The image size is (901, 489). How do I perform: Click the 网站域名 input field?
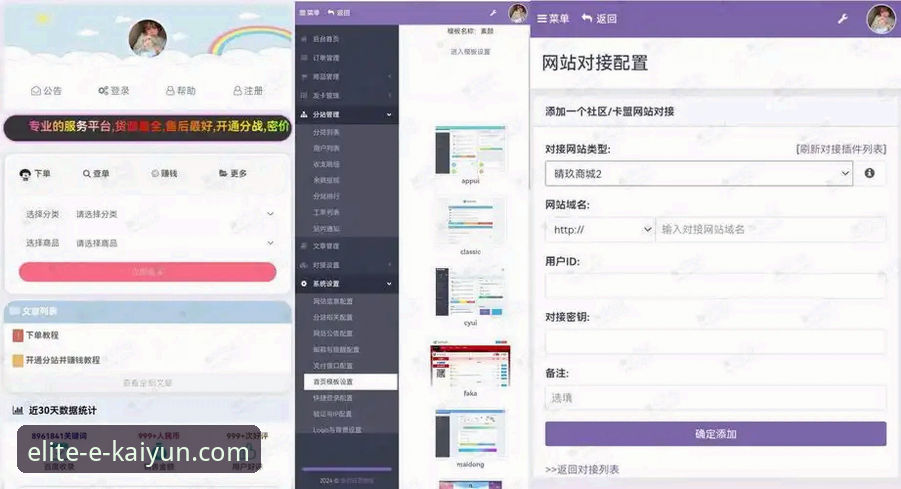pyautogui.click(x=771, y=229)
